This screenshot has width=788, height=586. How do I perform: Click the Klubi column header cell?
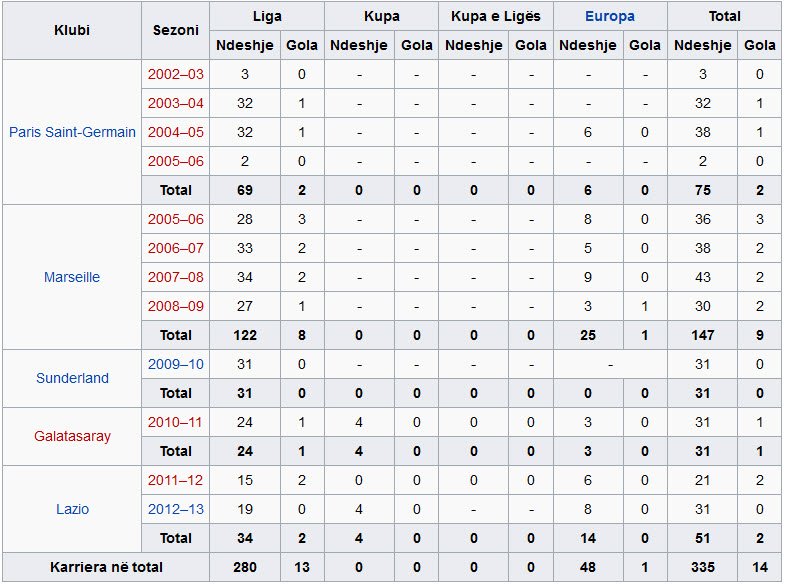pos(72,30)
